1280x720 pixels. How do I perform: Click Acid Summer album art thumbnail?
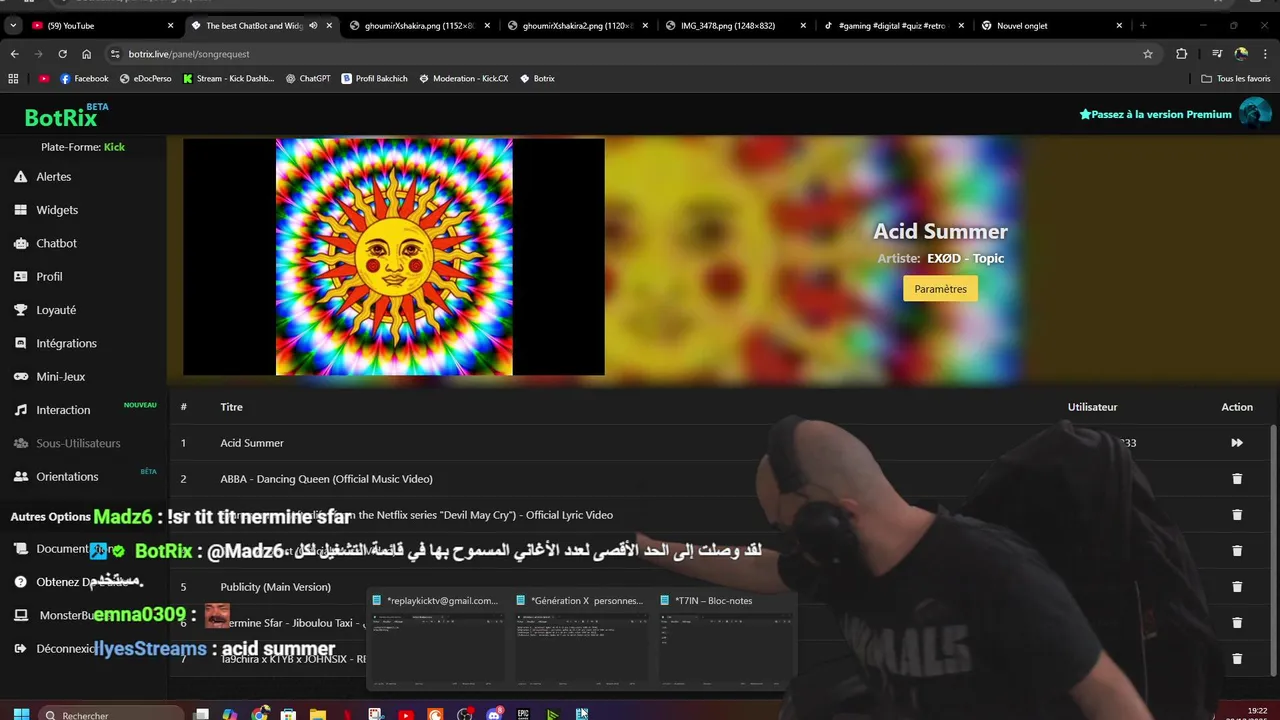394,257
